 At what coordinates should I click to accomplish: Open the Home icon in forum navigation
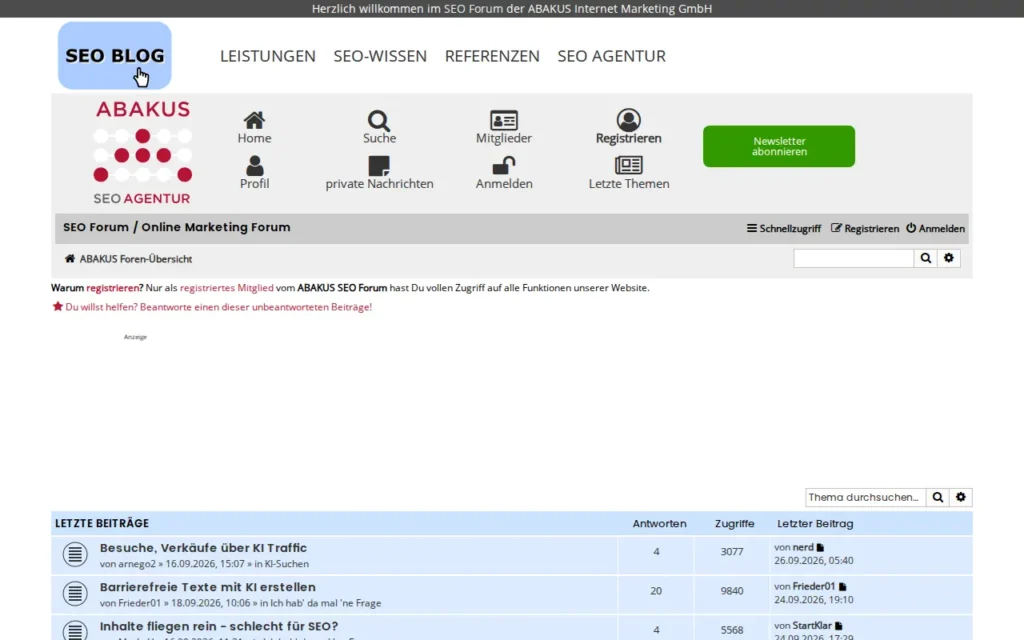click(x=254, y=120)
